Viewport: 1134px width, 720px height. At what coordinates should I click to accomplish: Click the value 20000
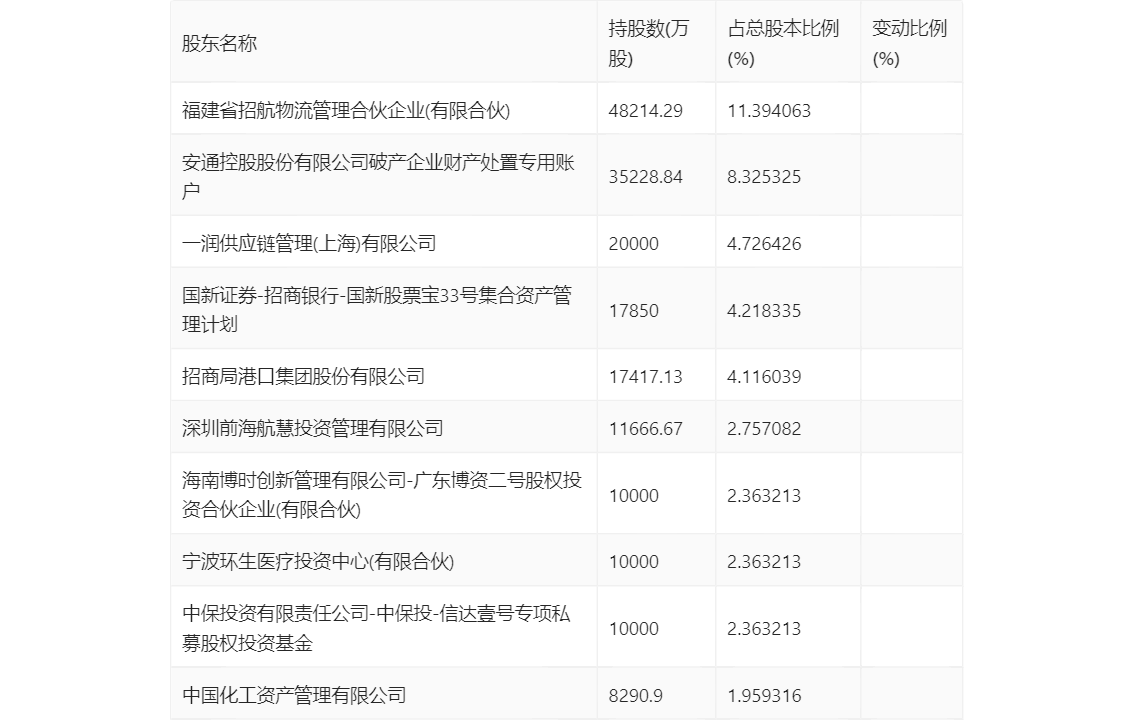(634, 244)
